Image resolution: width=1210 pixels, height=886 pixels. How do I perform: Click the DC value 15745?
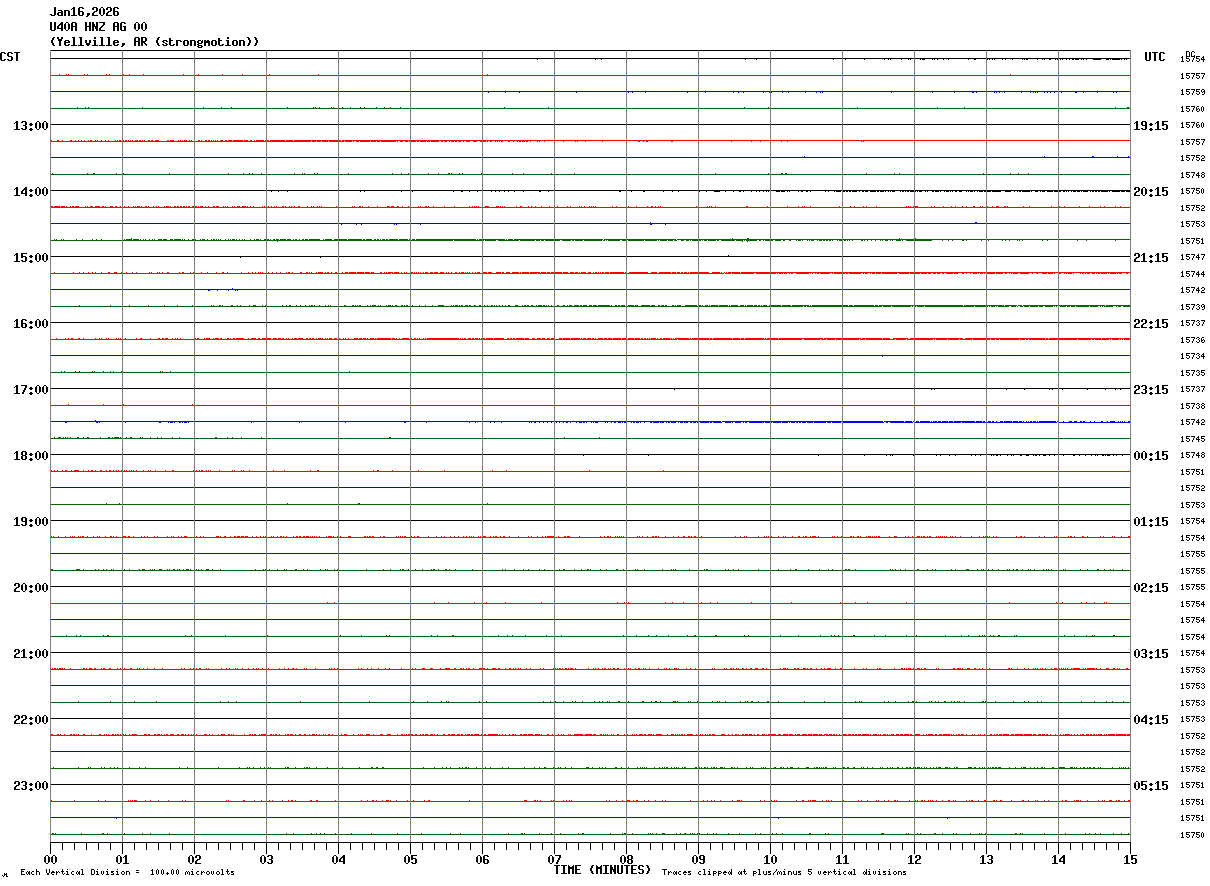[1192, 439]
